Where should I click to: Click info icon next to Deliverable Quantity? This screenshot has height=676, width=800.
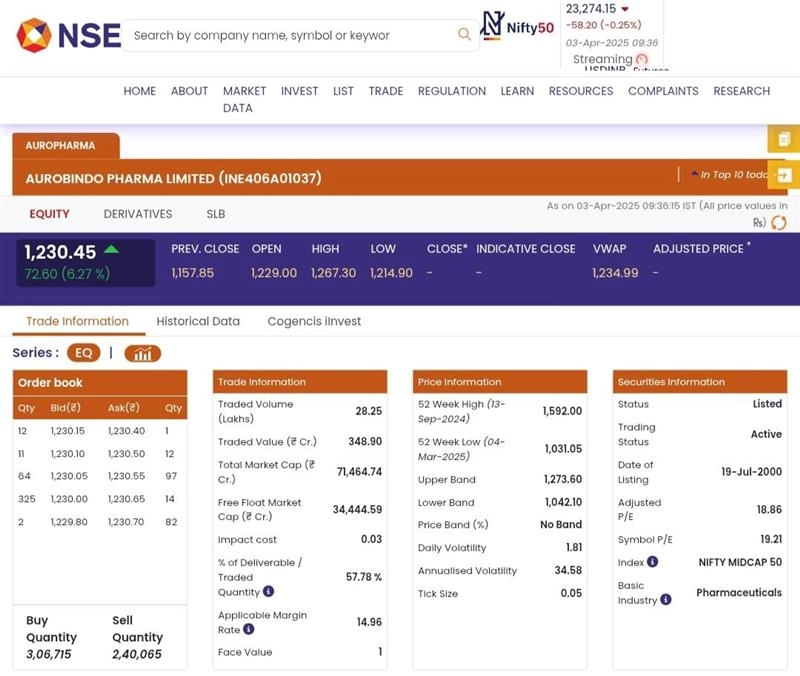268,592
